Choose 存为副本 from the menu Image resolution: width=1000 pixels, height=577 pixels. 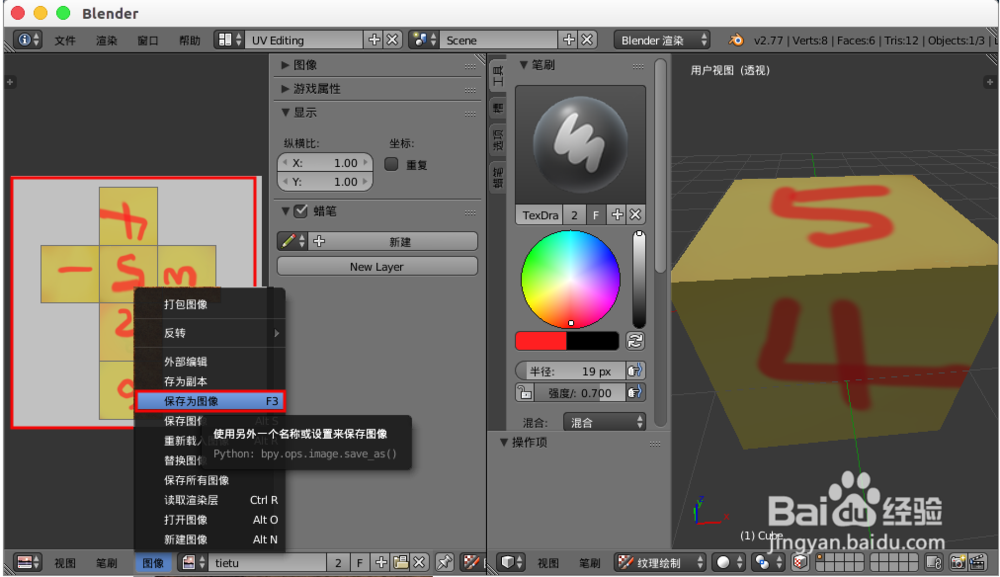click(x=210, y=381)
